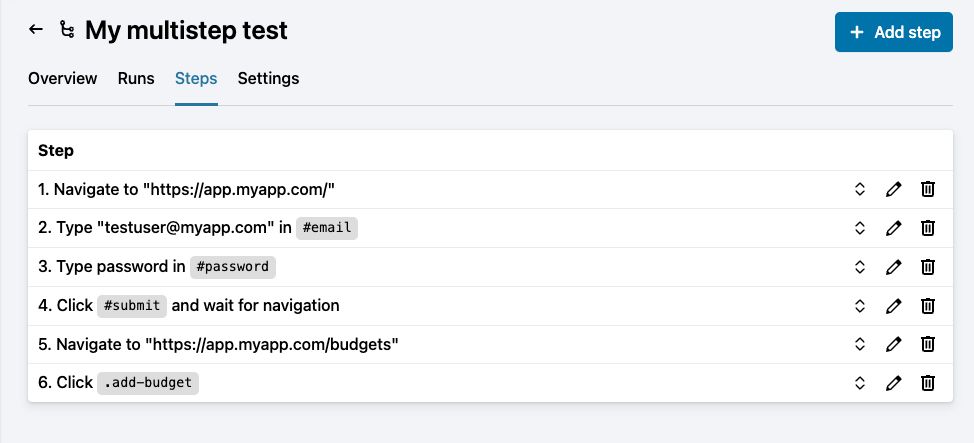Edit the #email typing step
This screenshot has height=443, width=974.
click(894, 228)
